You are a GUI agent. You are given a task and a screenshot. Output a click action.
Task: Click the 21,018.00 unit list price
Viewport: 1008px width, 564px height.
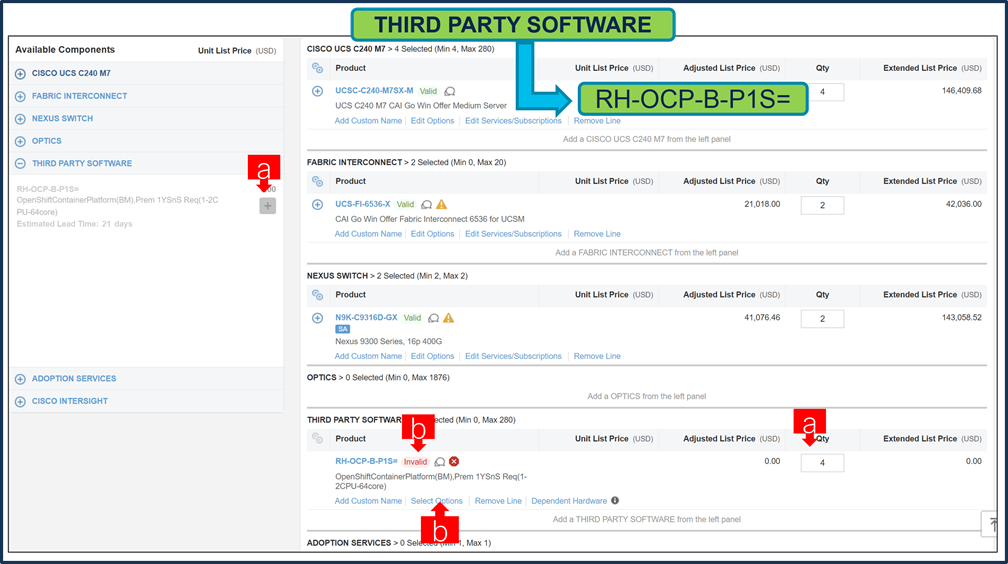pos(762,204)
